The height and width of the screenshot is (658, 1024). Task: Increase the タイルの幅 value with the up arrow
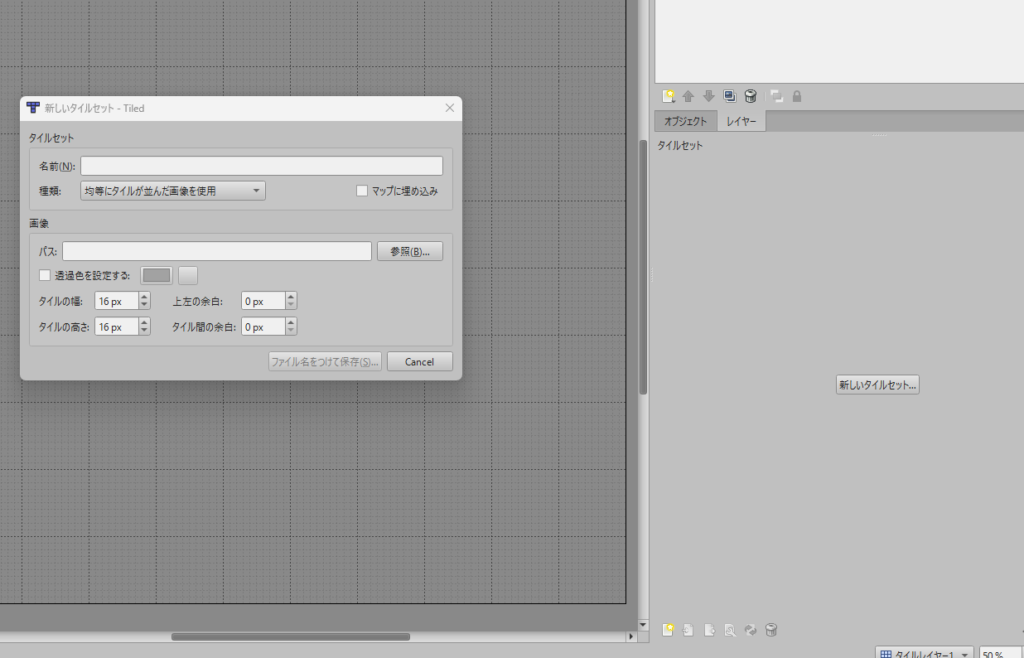click(x=145, y=296)
